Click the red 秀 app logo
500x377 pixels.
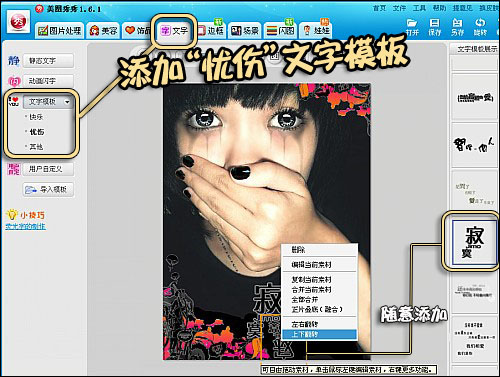[x=18, y=22]
